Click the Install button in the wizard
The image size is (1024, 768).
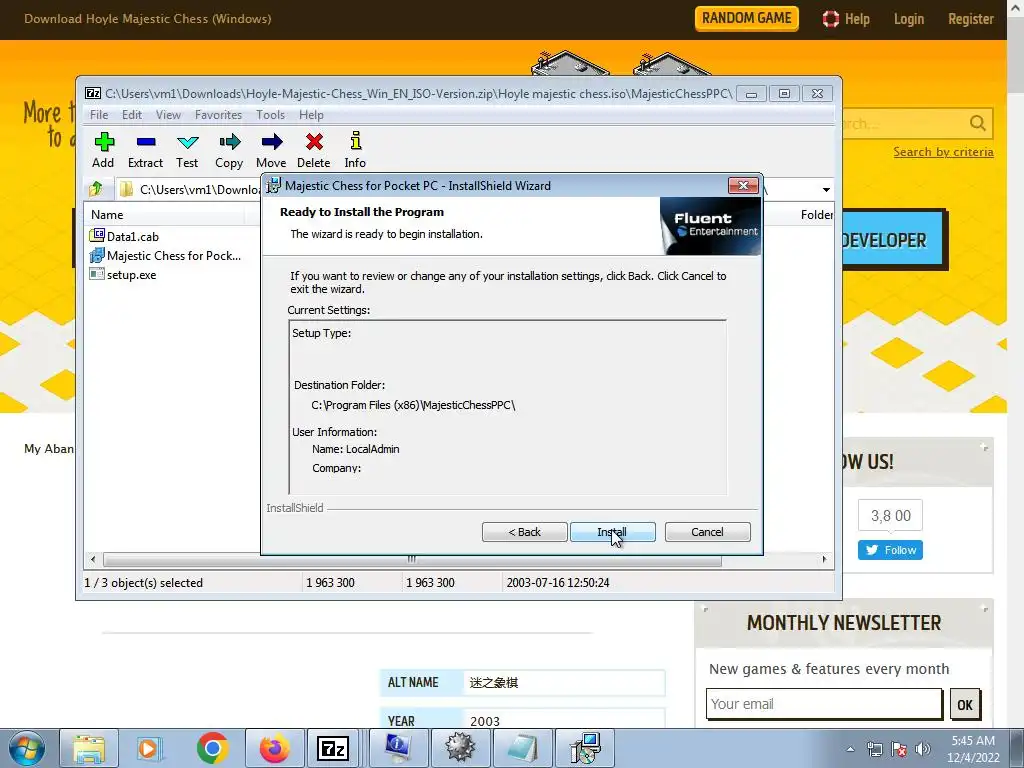(613, 532)
